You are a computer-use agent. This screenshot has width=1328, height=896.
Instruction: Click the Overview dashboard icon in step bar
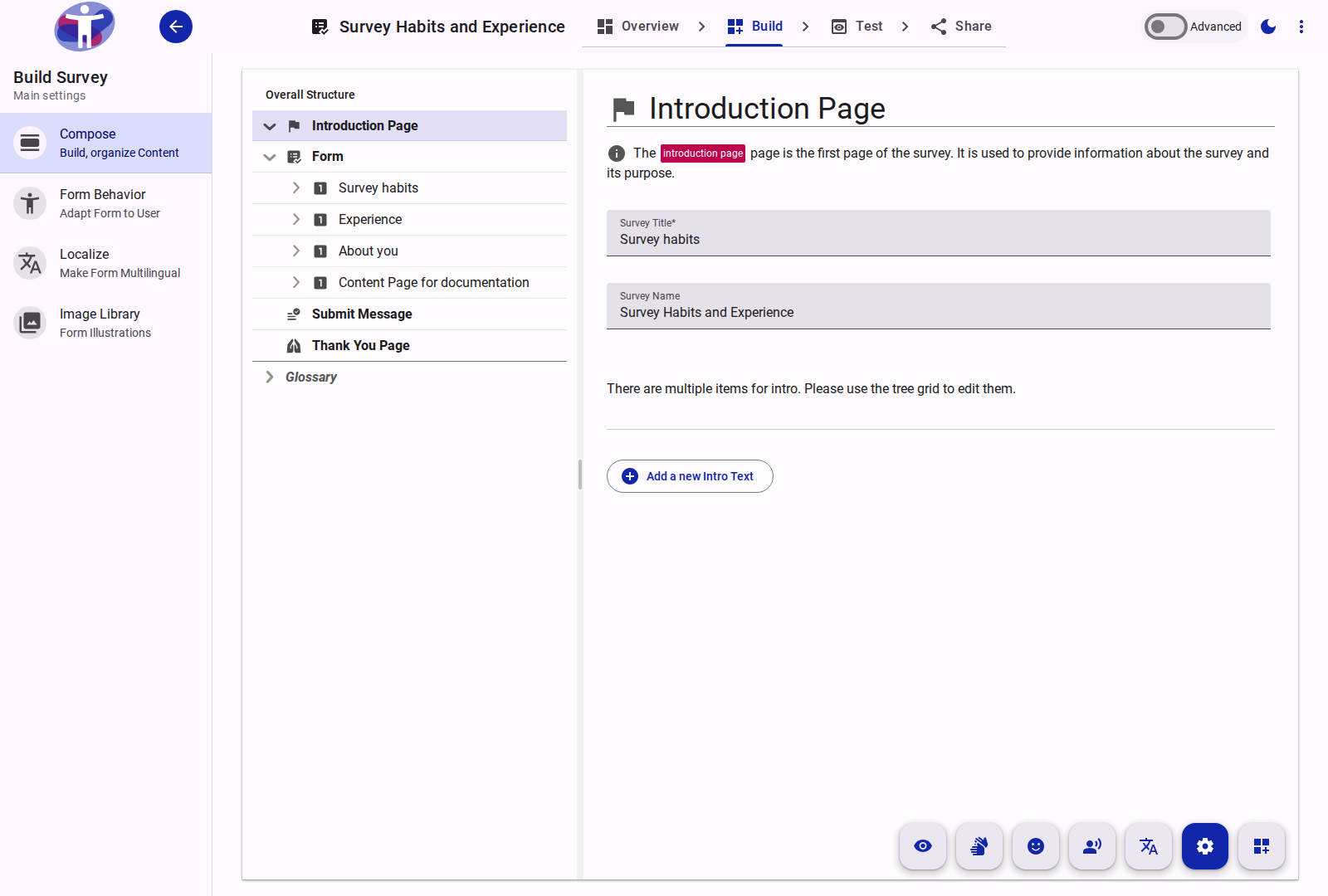[605, 27]
